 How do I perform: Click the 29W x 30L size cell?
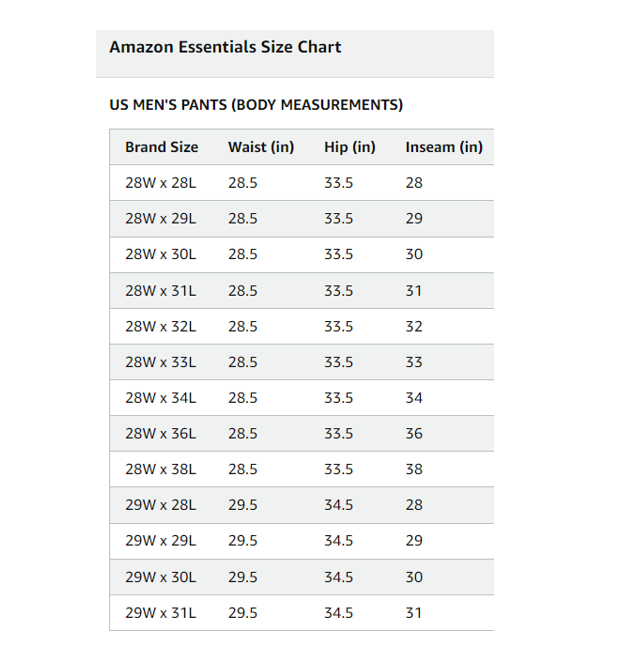(160, 577)
